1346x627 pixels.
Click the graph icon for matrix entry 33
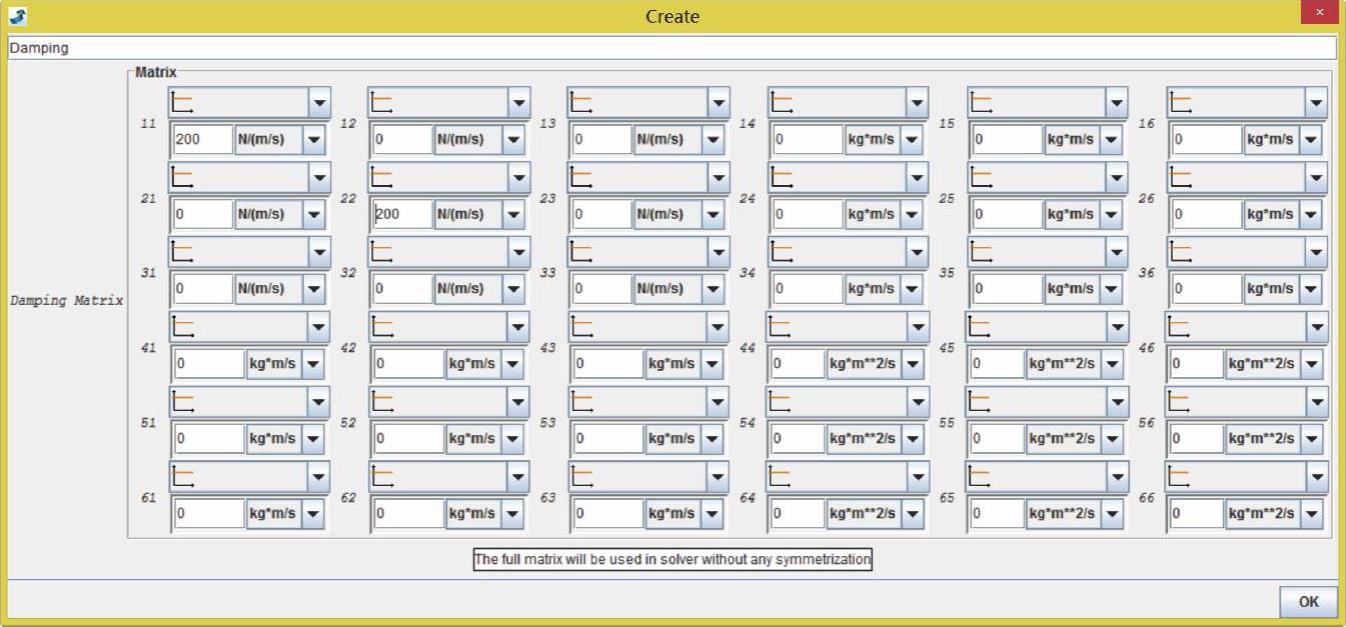pyautogui.click(x=581, y=252)
